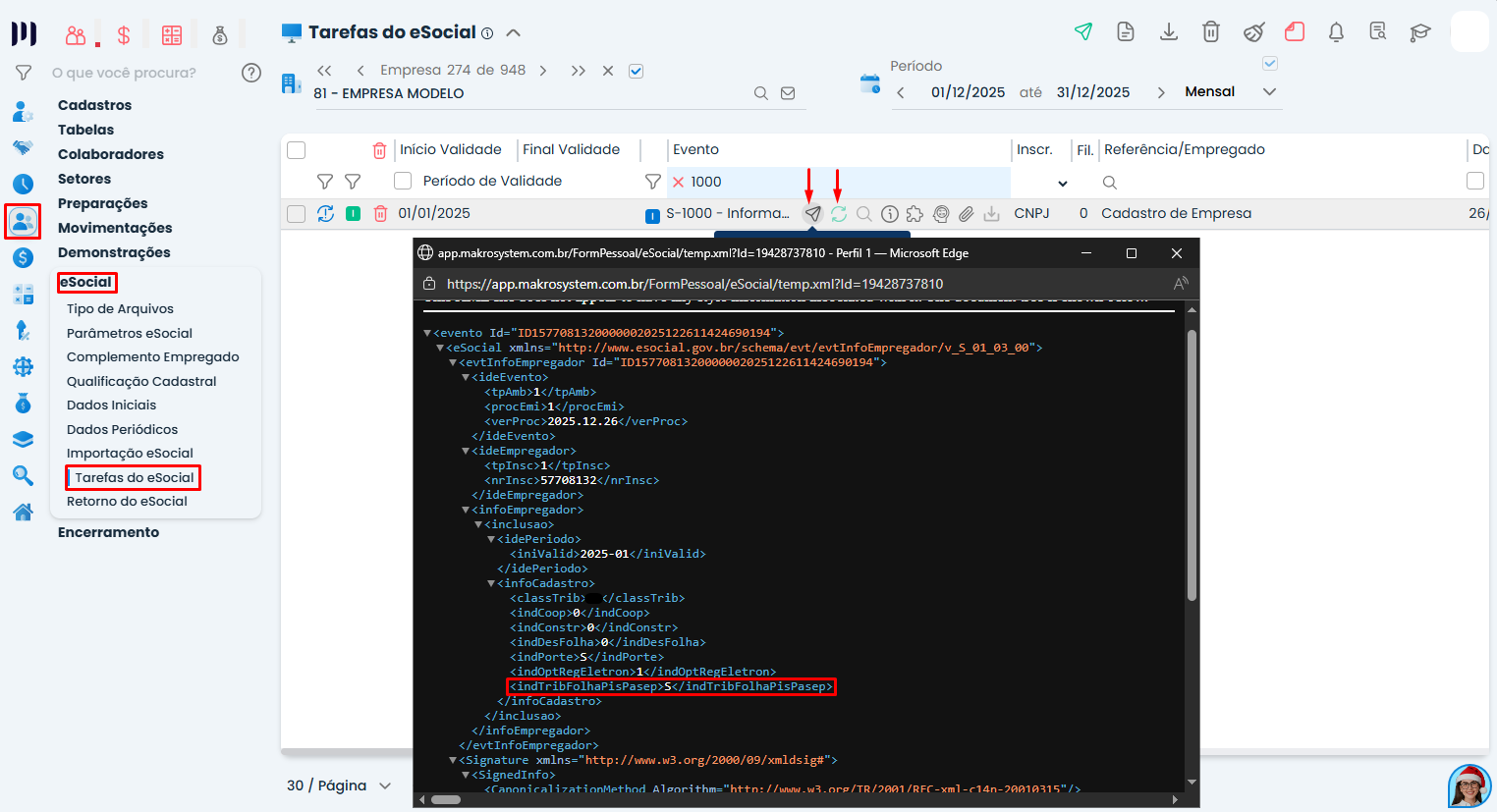Viewport: 1497px width, 812px height.
Task: Click green refresh icon in S-1000 row
Action: pos(838,213)
